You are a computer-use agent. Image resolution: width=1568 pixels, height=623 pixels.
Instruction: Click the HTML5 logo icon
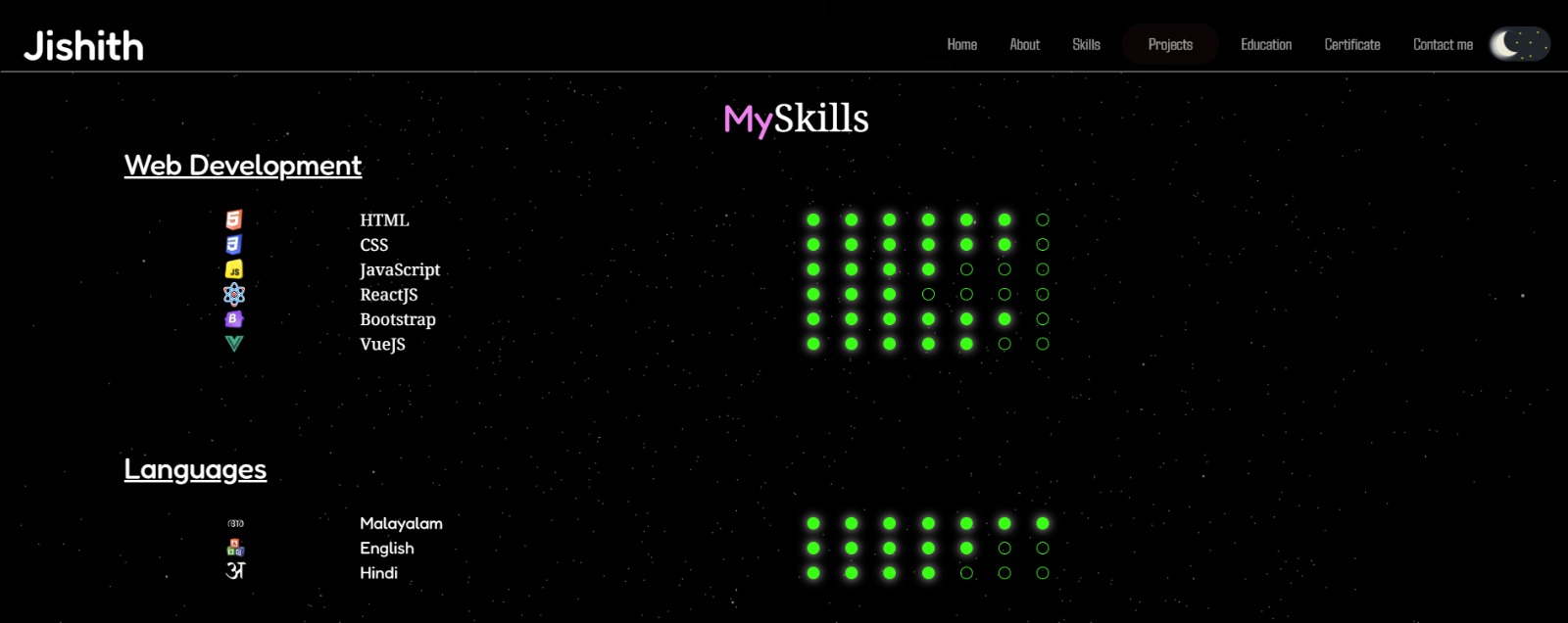click(x=233, y=219)
